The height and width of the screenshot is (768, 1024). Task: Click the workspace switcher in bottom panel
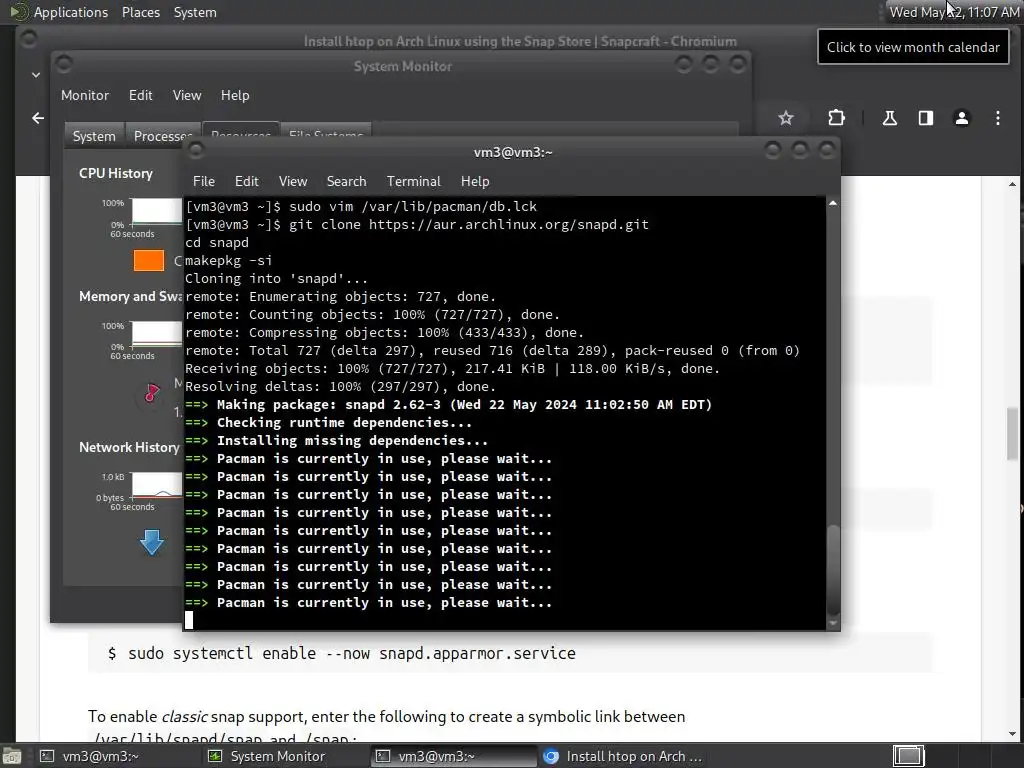tap(908, 756)
